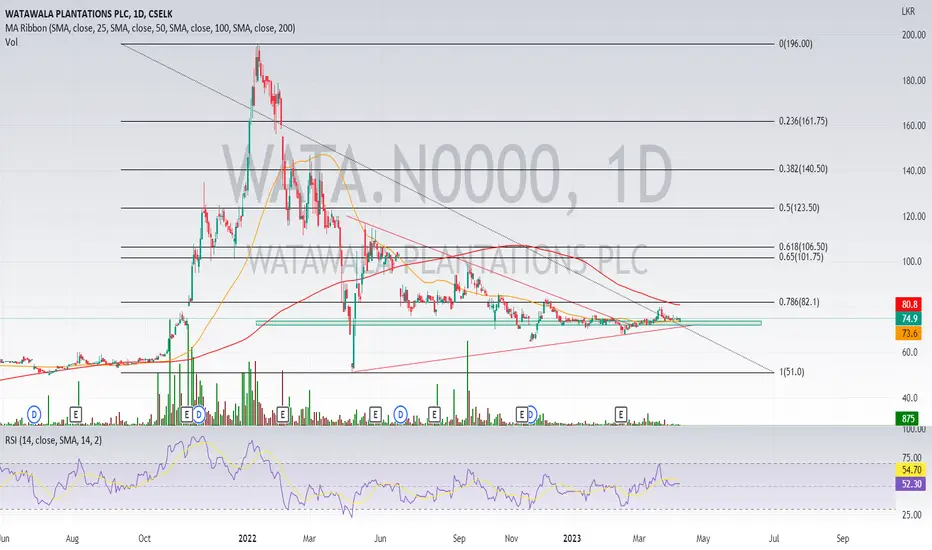Viewport: 932px width, 550px height.
Task: Click the 180.00 price axis label
Action: click(x=914, y=80)
